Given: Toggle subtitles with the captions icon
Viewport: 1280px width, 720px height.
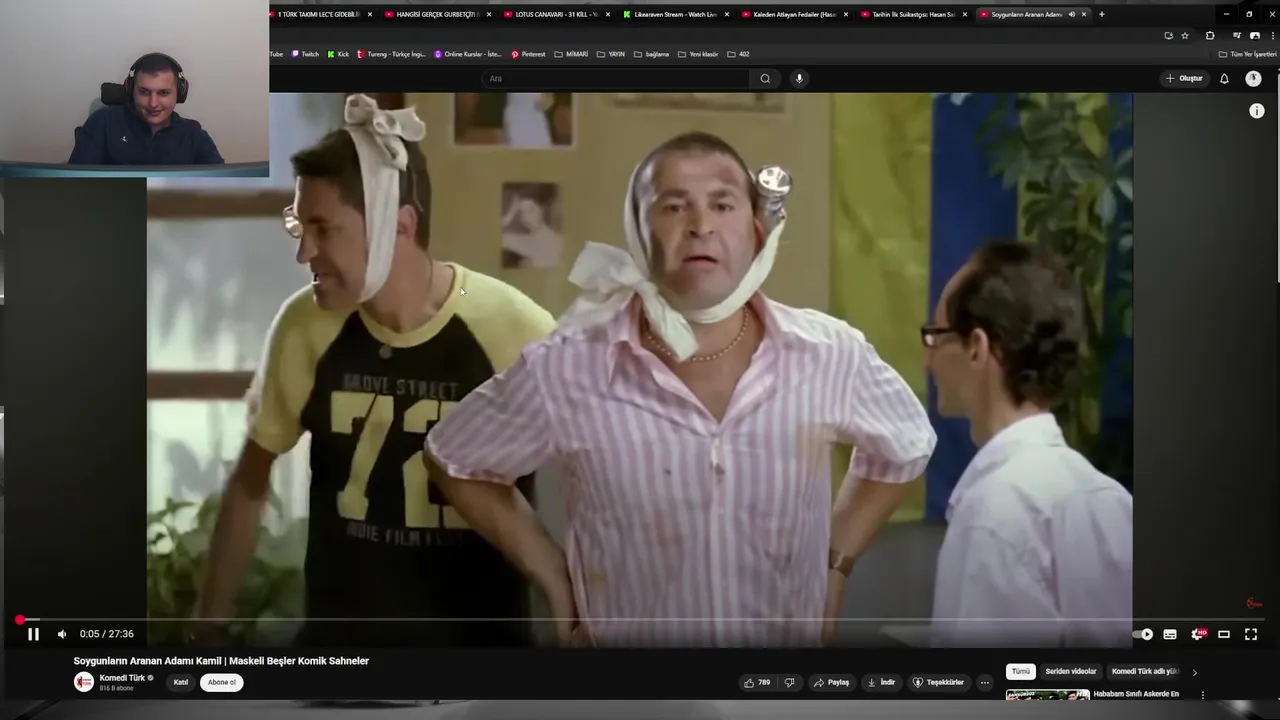Looking at the screenshot, I should point(1170,634).
